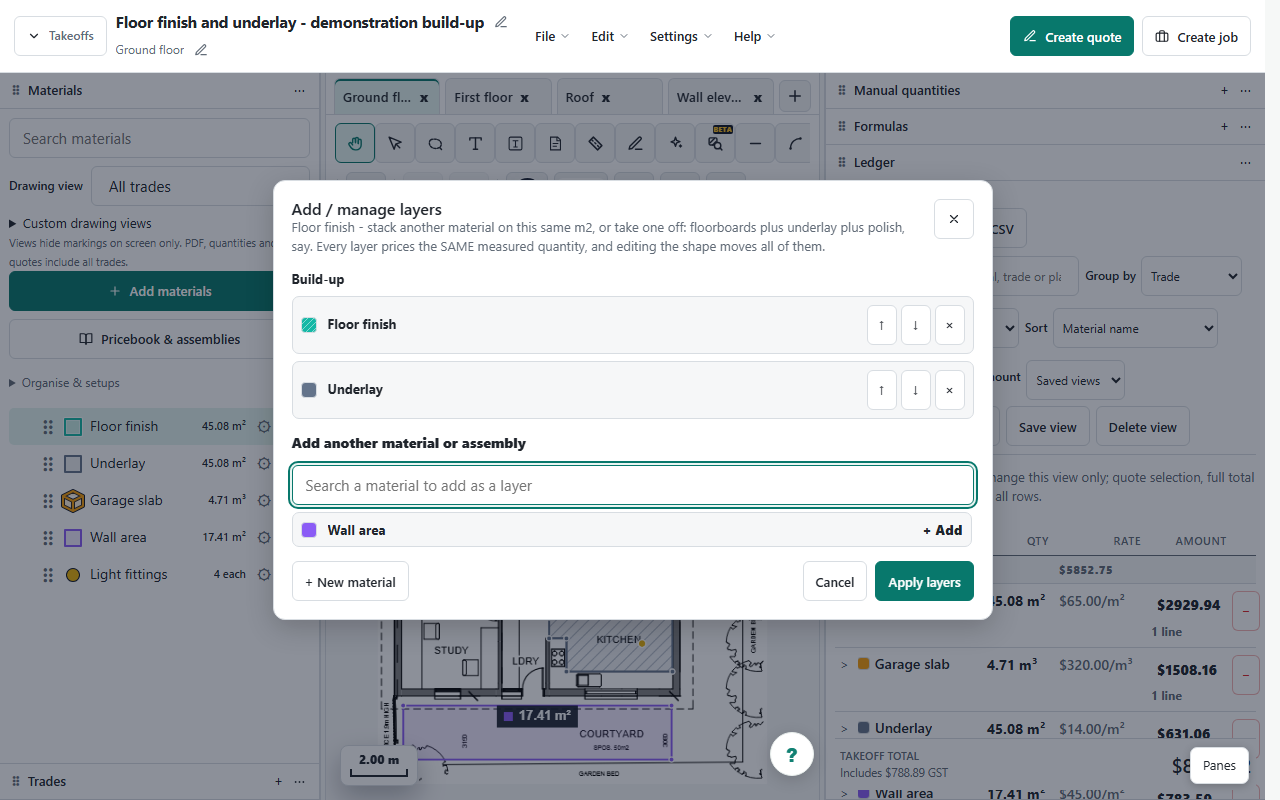Image resolution: width=1280 pixels, height=800 pixels.
Task: Move Underlay layer up
Action: coord(881,390)
